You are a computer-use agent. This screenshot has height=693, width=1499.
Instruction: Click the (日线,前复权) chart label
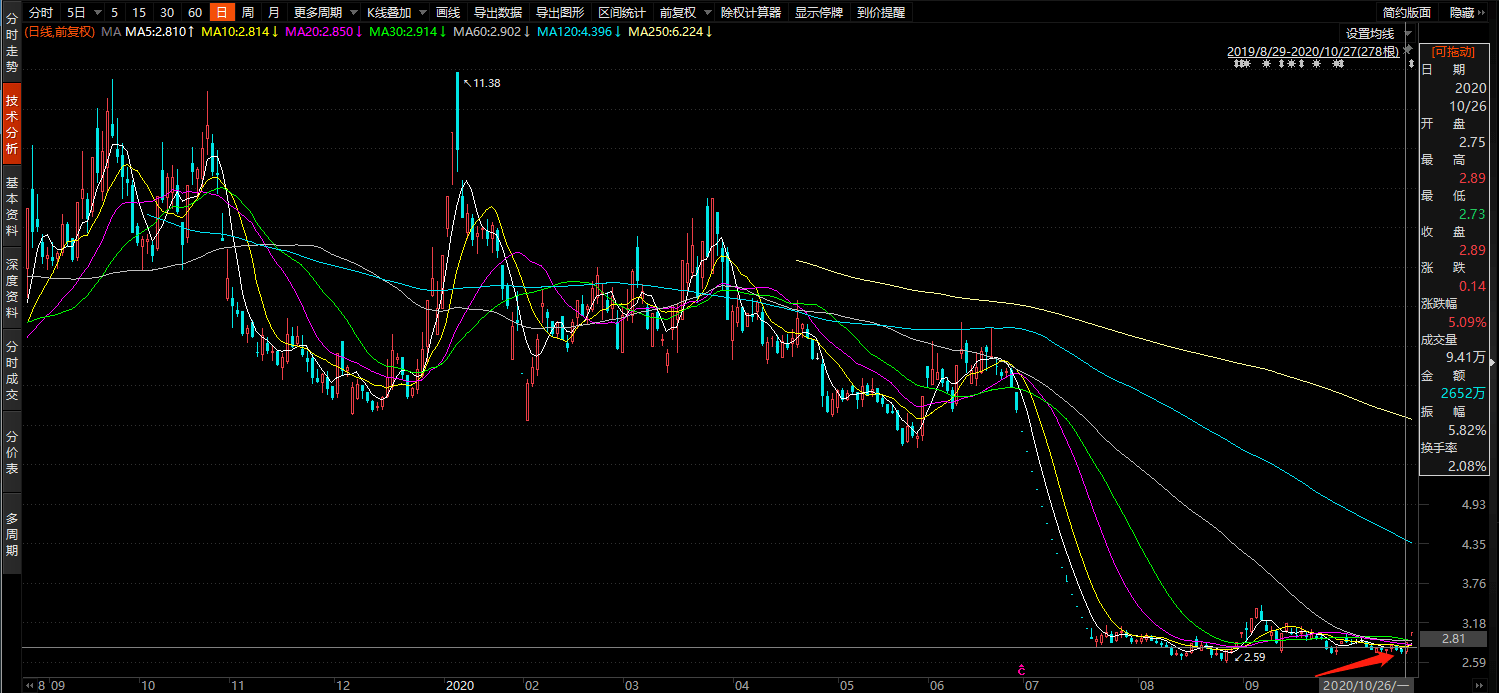coord(61,33)
